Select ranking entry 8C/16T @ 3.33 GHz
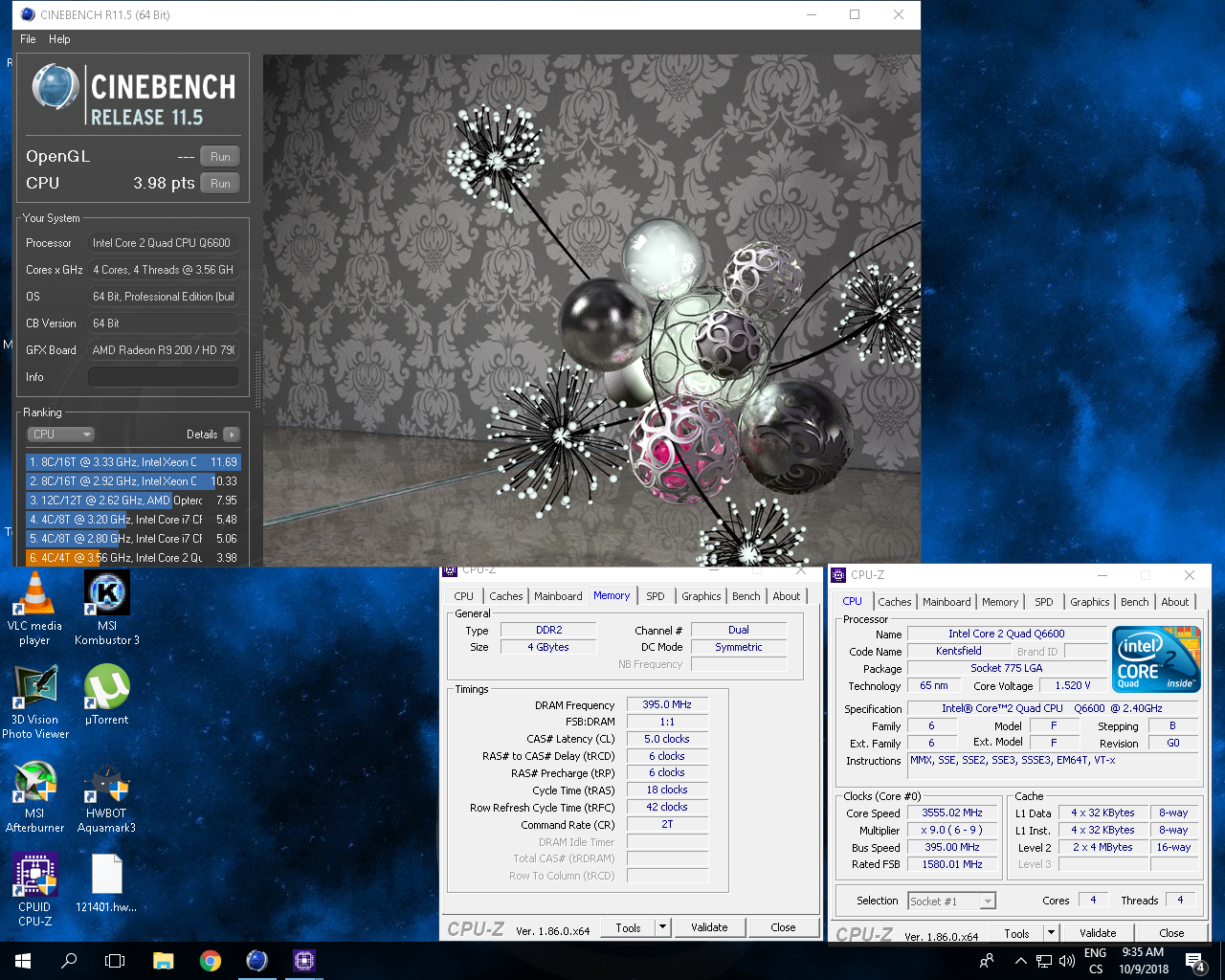1225x980 pixels. (x=133, y=462)
